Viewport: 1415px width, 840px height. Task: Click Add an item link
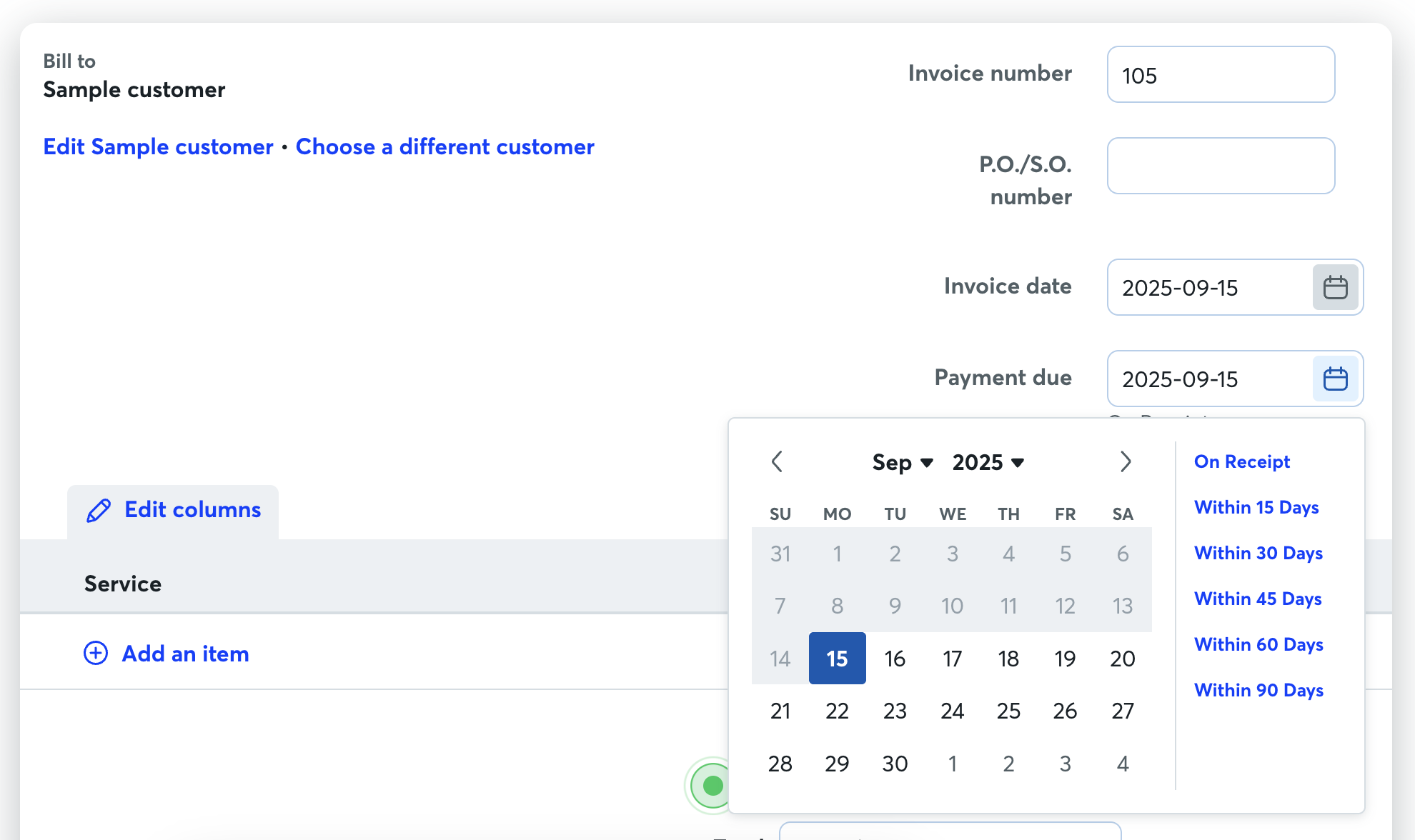185,654
